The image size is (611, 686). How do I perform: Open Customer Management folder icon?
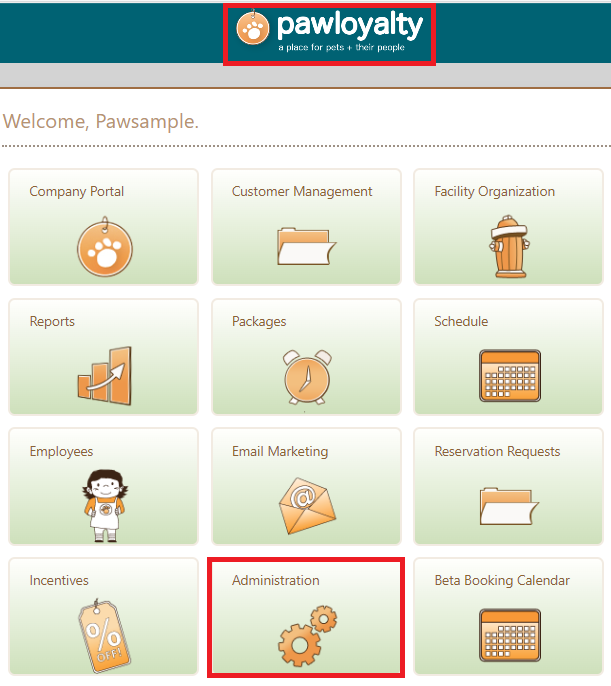click(306, 246)
